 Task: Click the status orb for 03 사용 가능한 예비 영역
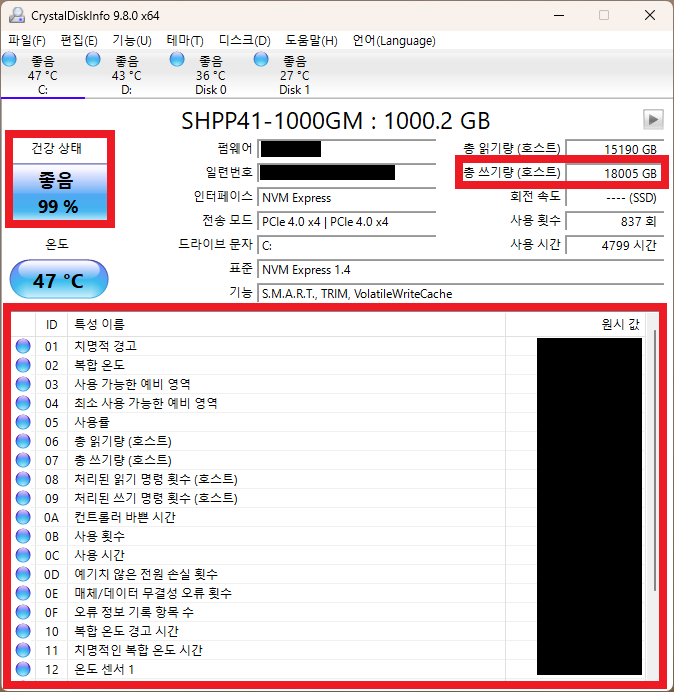tap(23, 384)
